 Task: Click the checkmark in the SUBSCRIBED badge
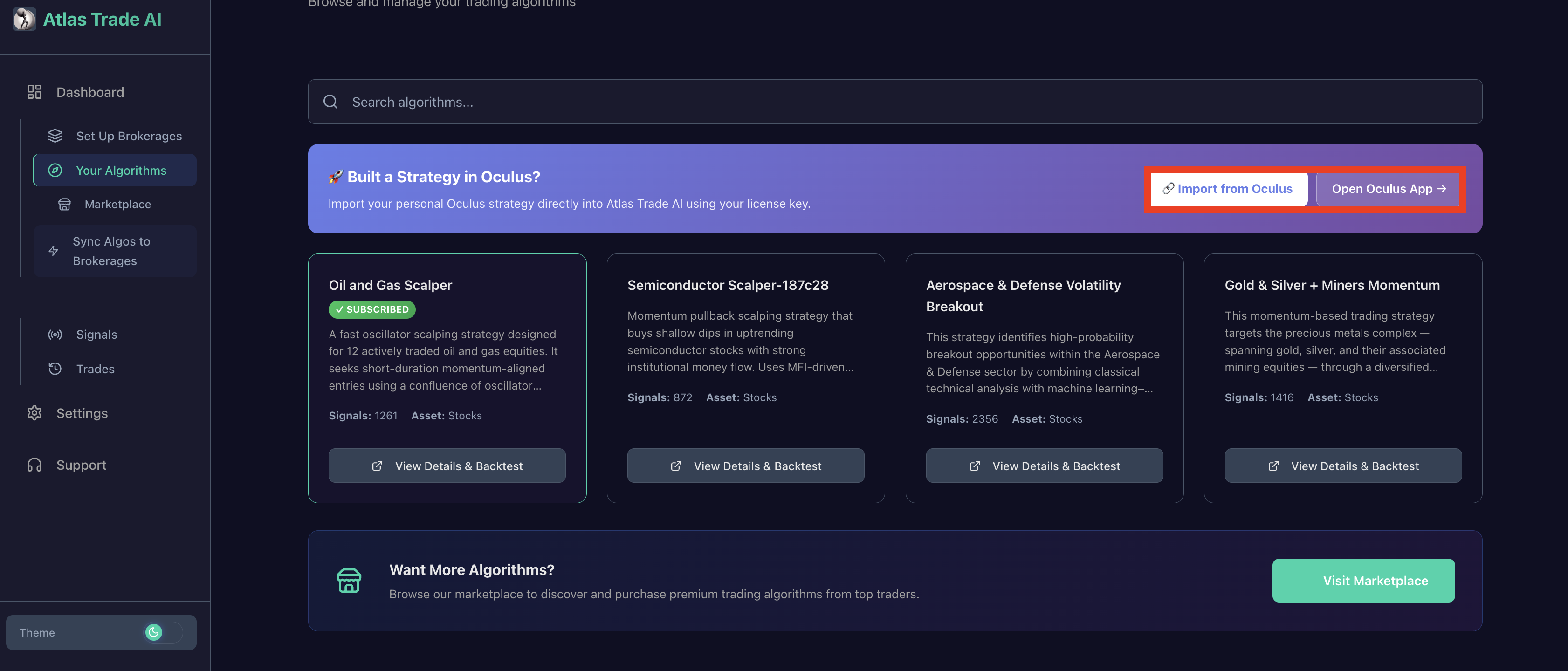(340, 309)
